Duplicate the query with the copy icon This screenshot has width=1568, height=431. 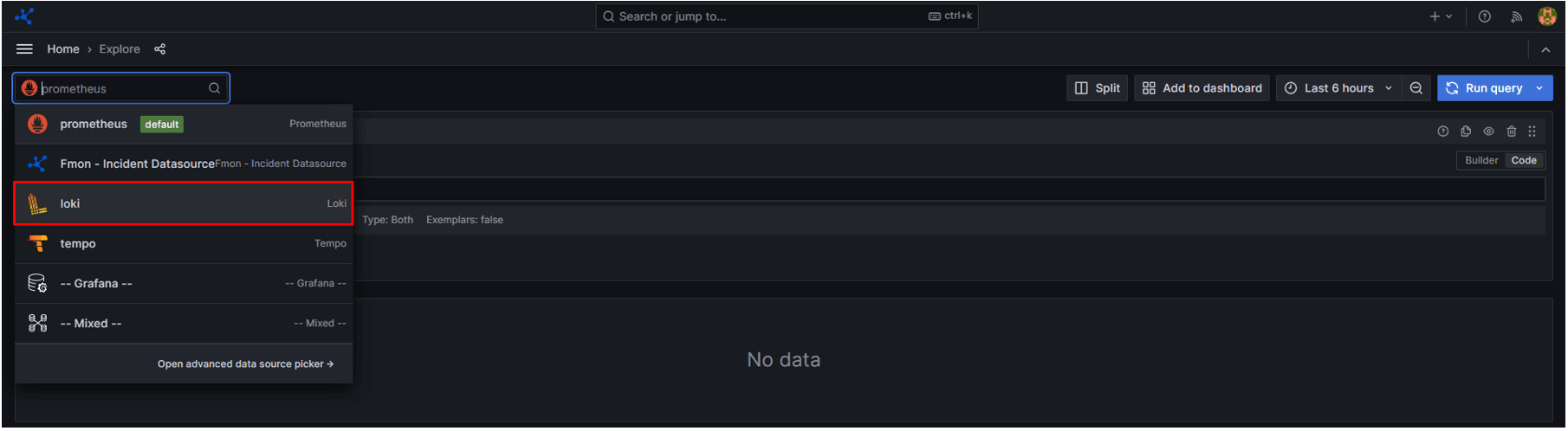pyautogui.click(x=1466, y=132)
